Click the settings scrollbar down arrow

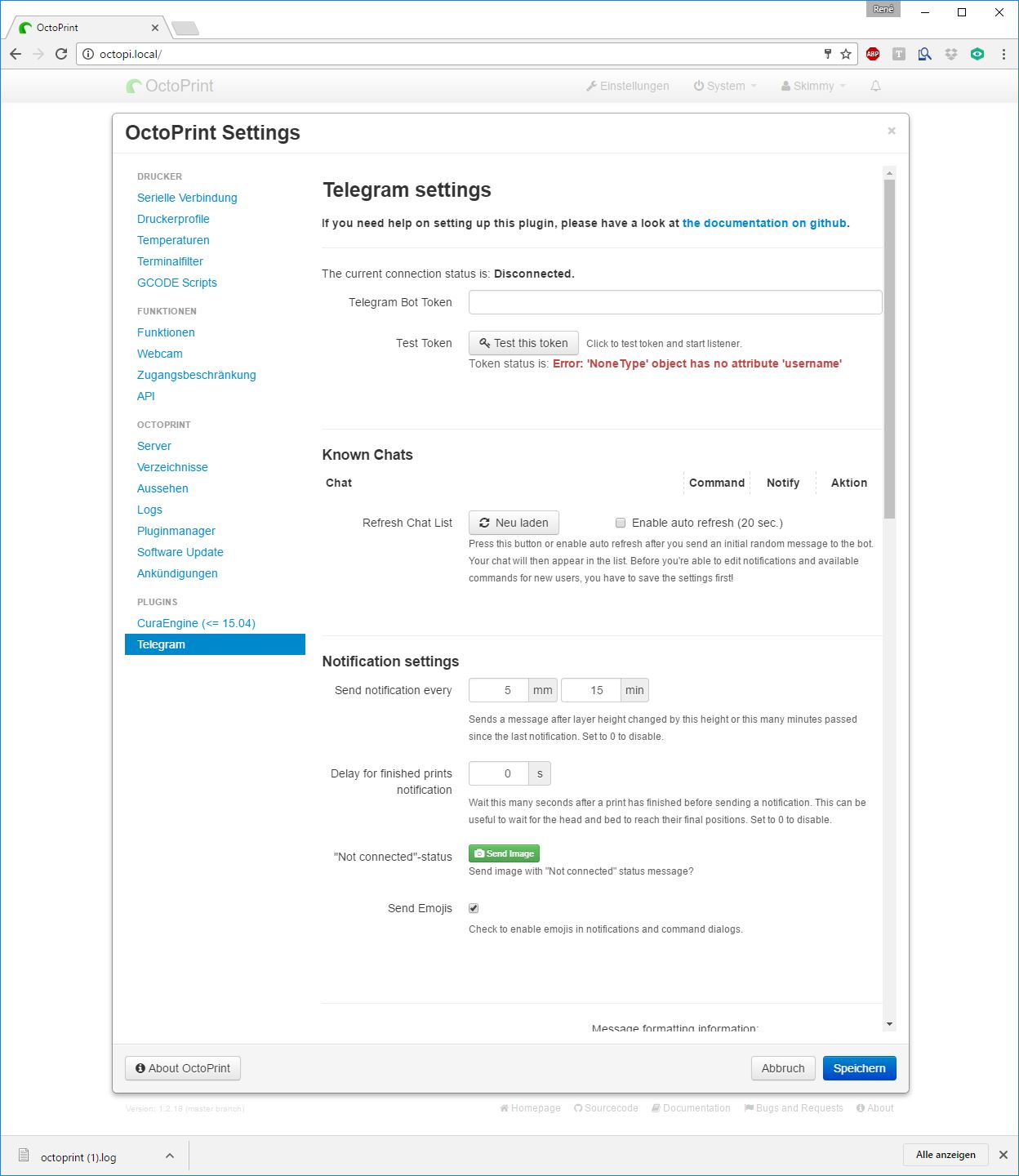pyautogui.click(x=890, y=1024)
